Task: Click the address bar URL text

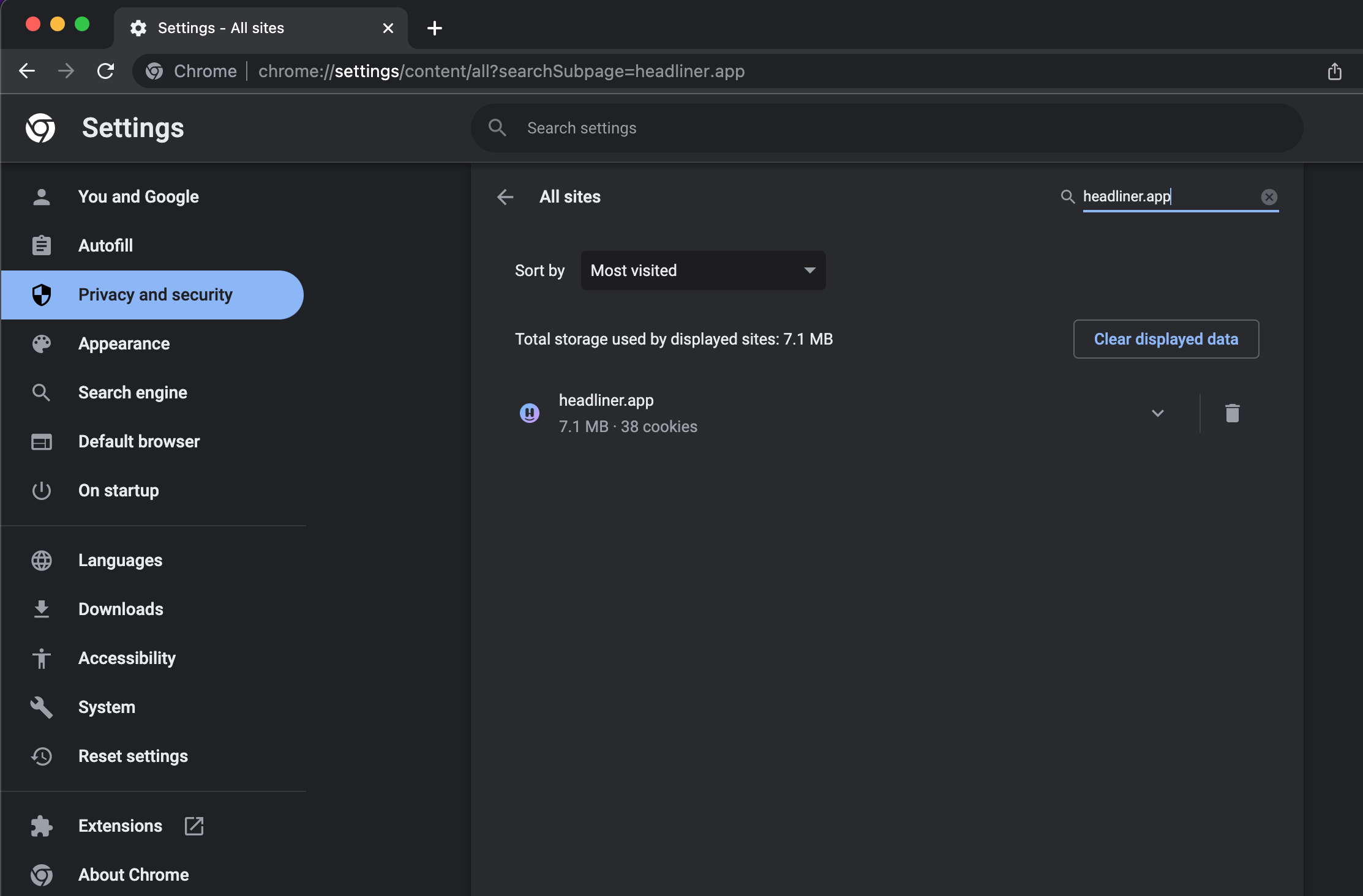Action: 501,71
